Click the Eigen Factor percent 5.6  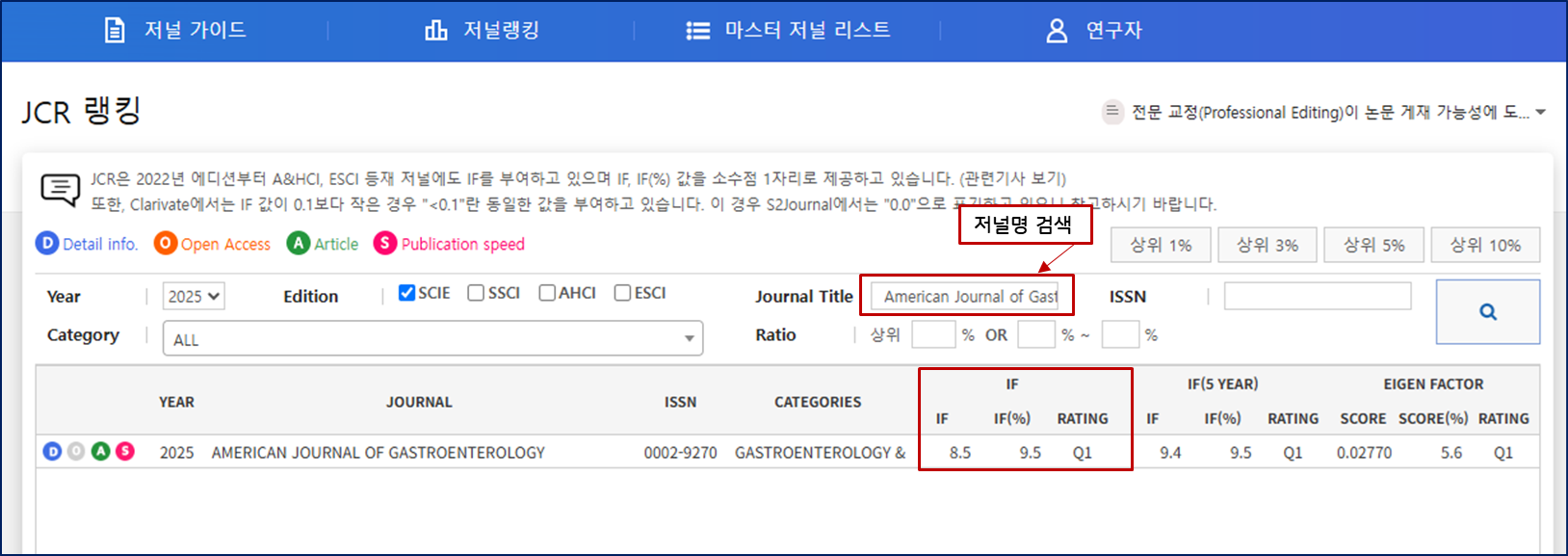click(1451, 452)
